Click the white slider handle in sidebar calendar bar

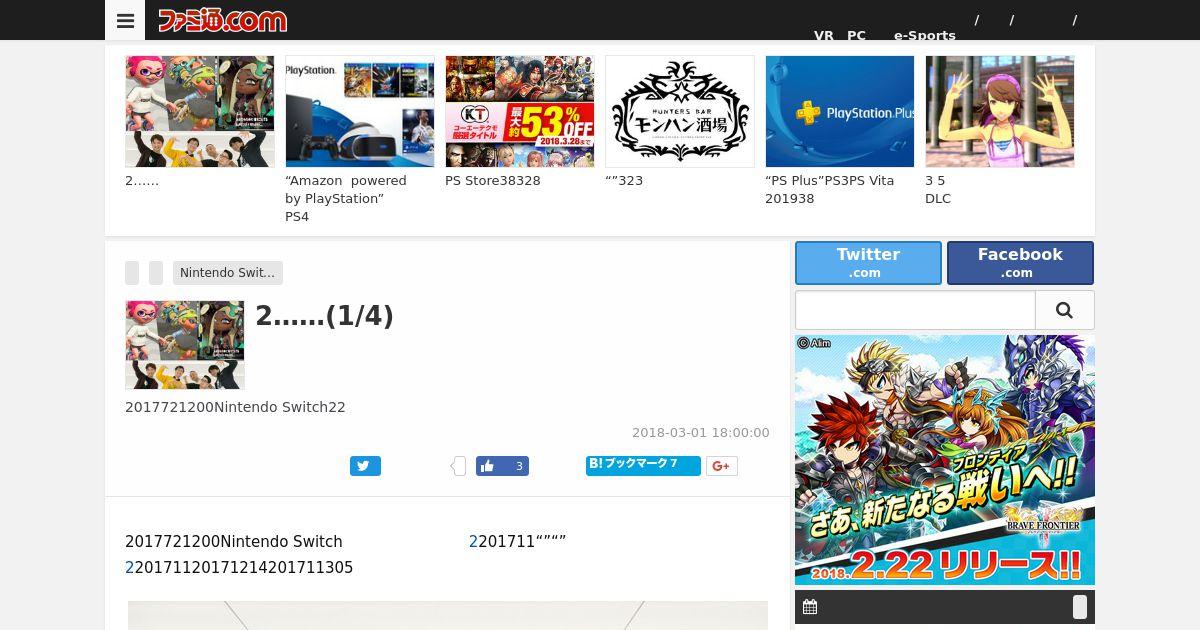tap(1080, 607)
